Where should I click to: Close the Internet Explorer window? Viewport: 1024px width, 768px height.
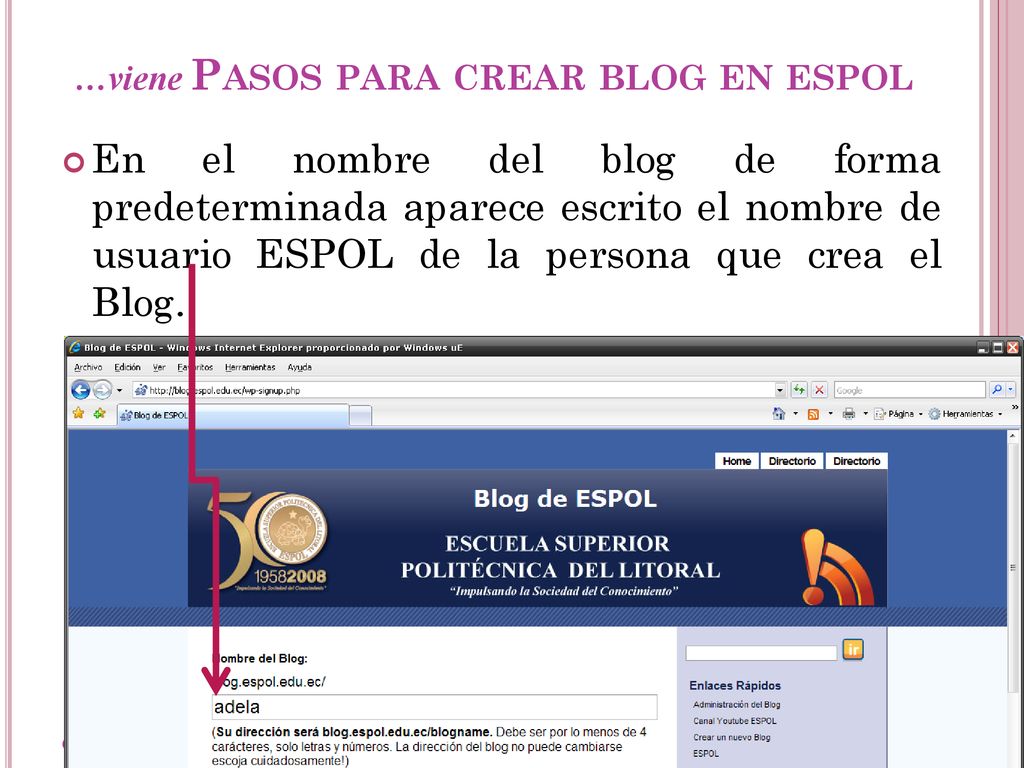(1013, 347)
